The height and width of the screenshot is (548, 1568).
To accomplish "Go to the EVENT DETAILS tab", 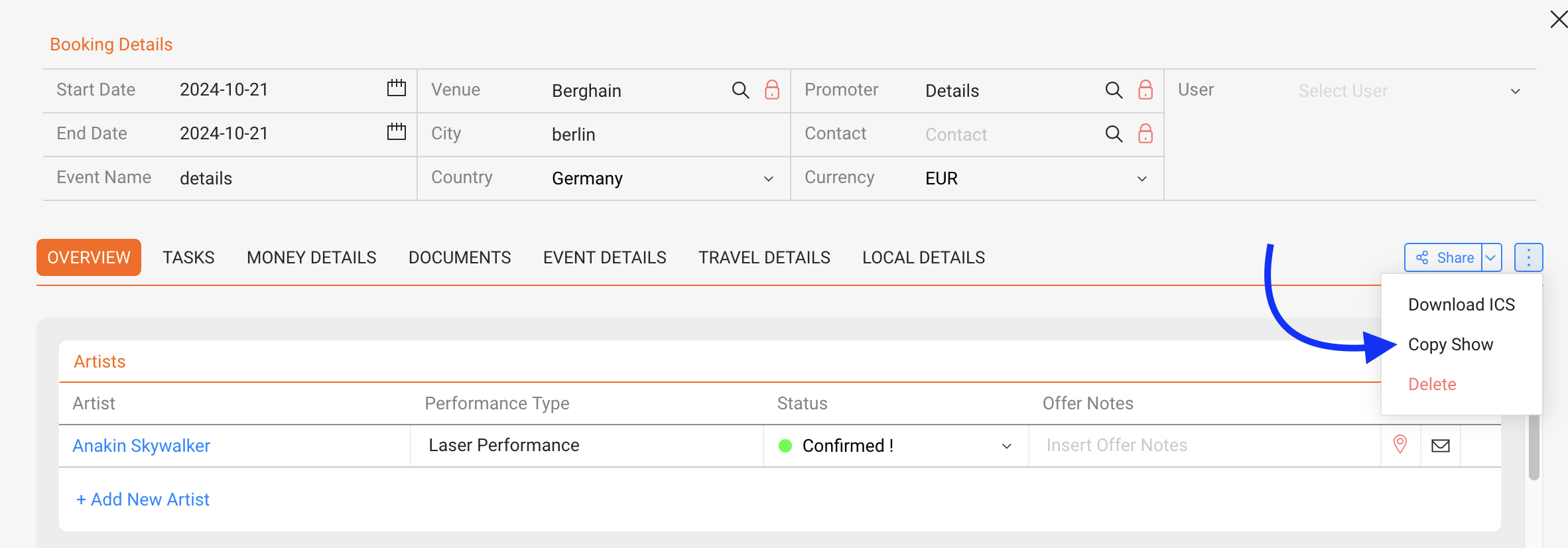I will point(605,257).
